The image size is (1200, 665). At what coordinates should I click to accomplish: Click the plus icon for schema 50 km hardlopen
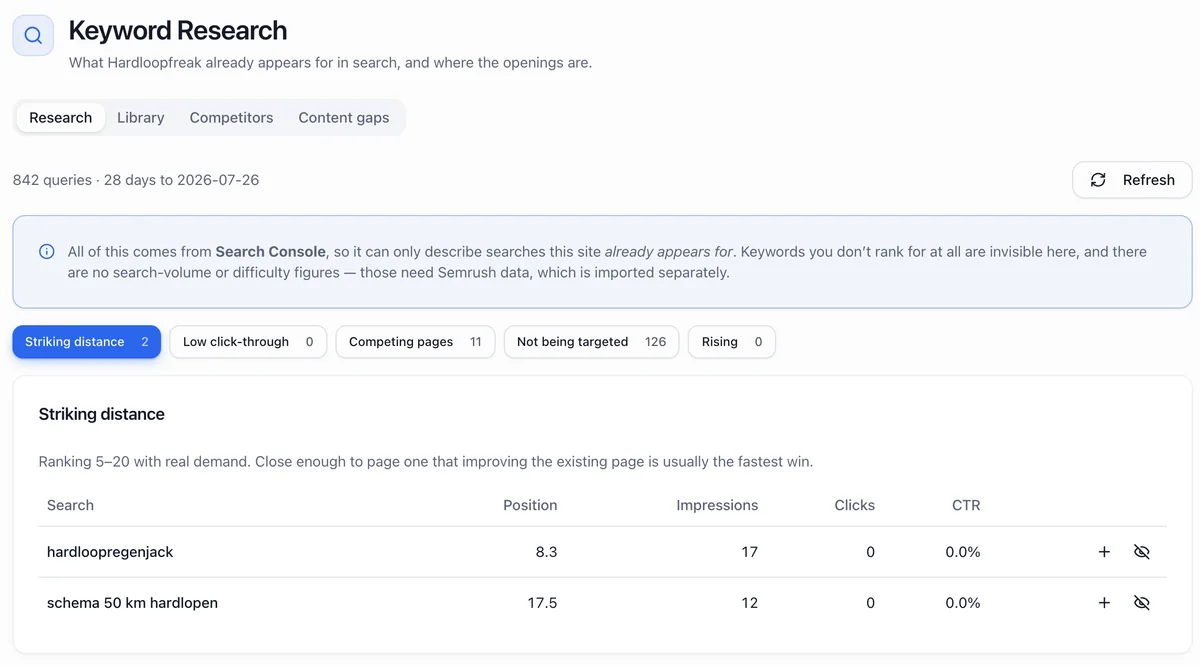click(x=1104, y=603)
